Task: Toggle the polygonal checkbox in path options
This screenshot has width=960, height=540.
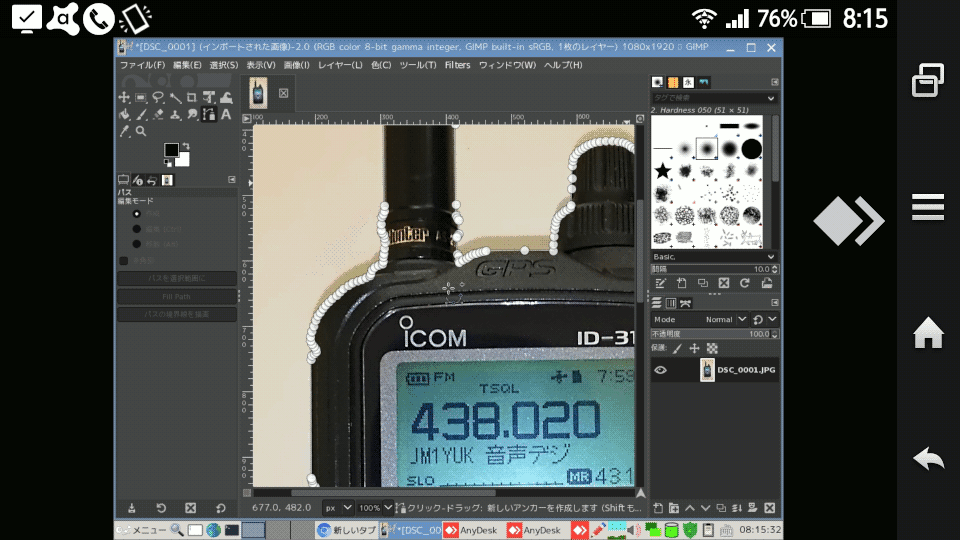Action: (124, 261)
